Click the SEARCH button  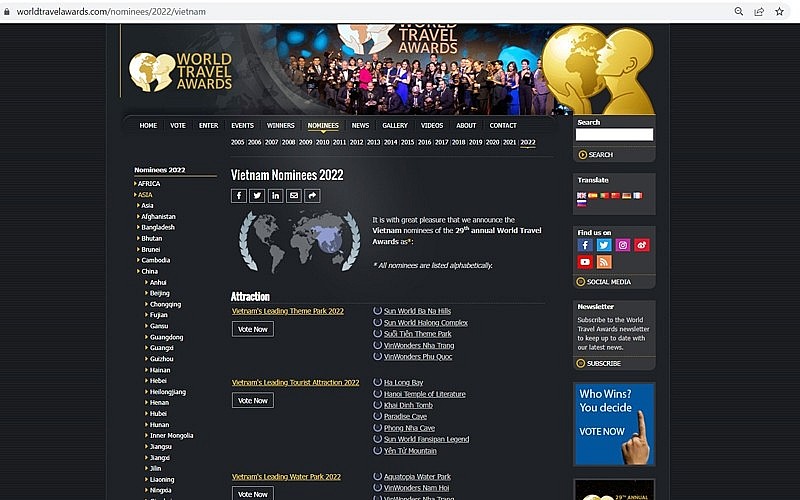(595, 155)
